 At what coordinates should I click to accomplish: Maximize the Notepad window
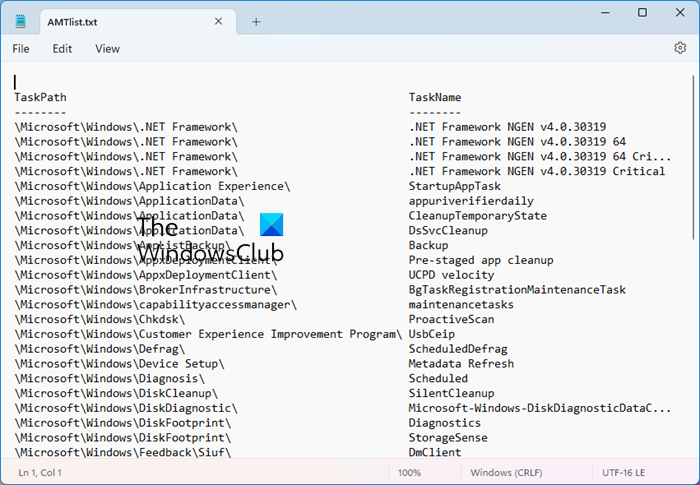coord(642,13)
